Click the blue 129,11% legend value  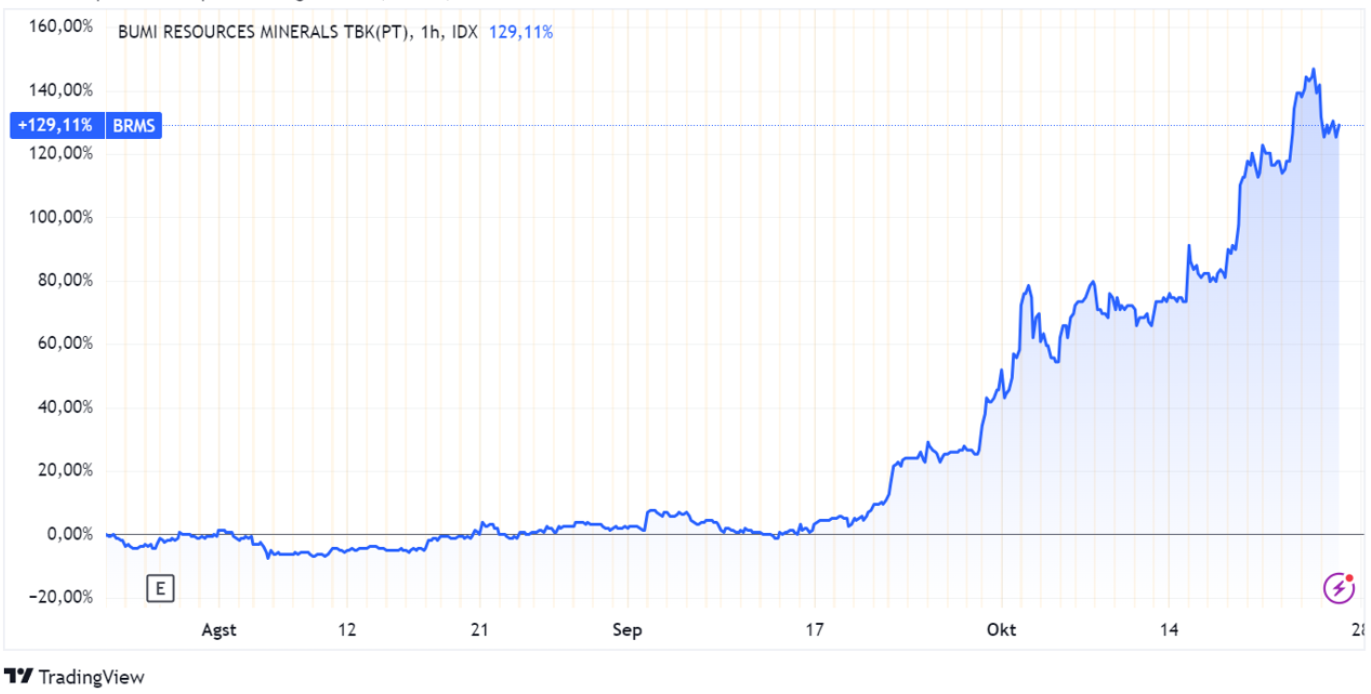click(x=521, y=32)
